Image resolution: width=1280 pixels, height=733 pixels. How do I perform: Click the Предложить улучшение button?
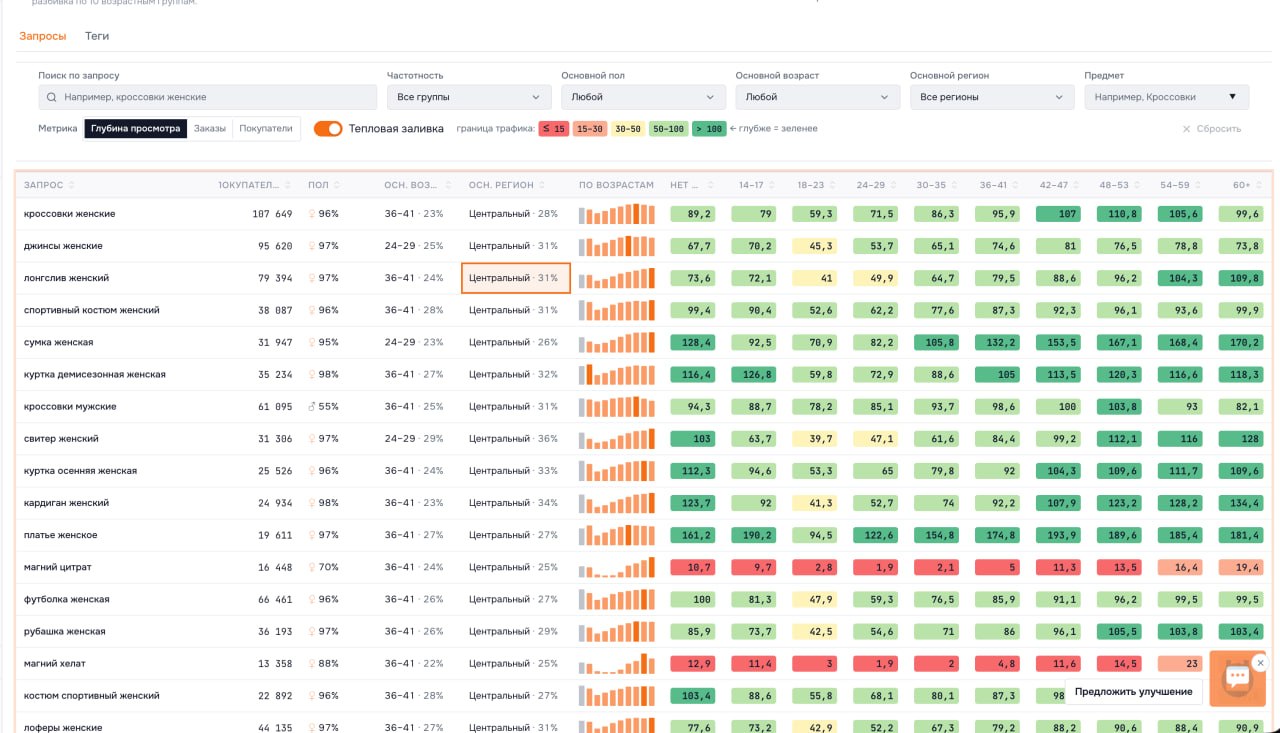pos(1133,692)
